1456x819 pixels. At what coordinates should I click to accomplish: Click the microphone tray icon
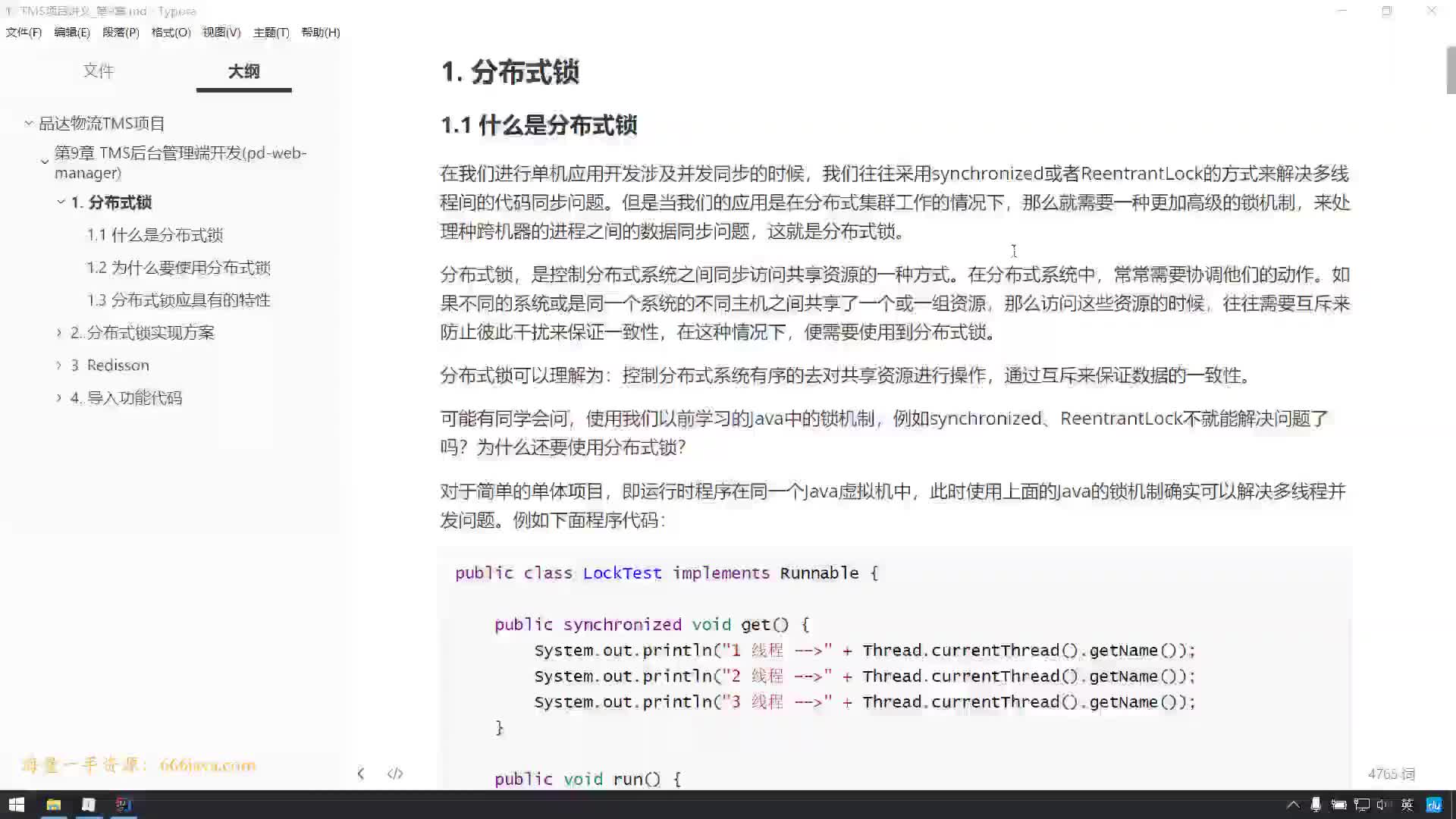(x=1316, y=805)
